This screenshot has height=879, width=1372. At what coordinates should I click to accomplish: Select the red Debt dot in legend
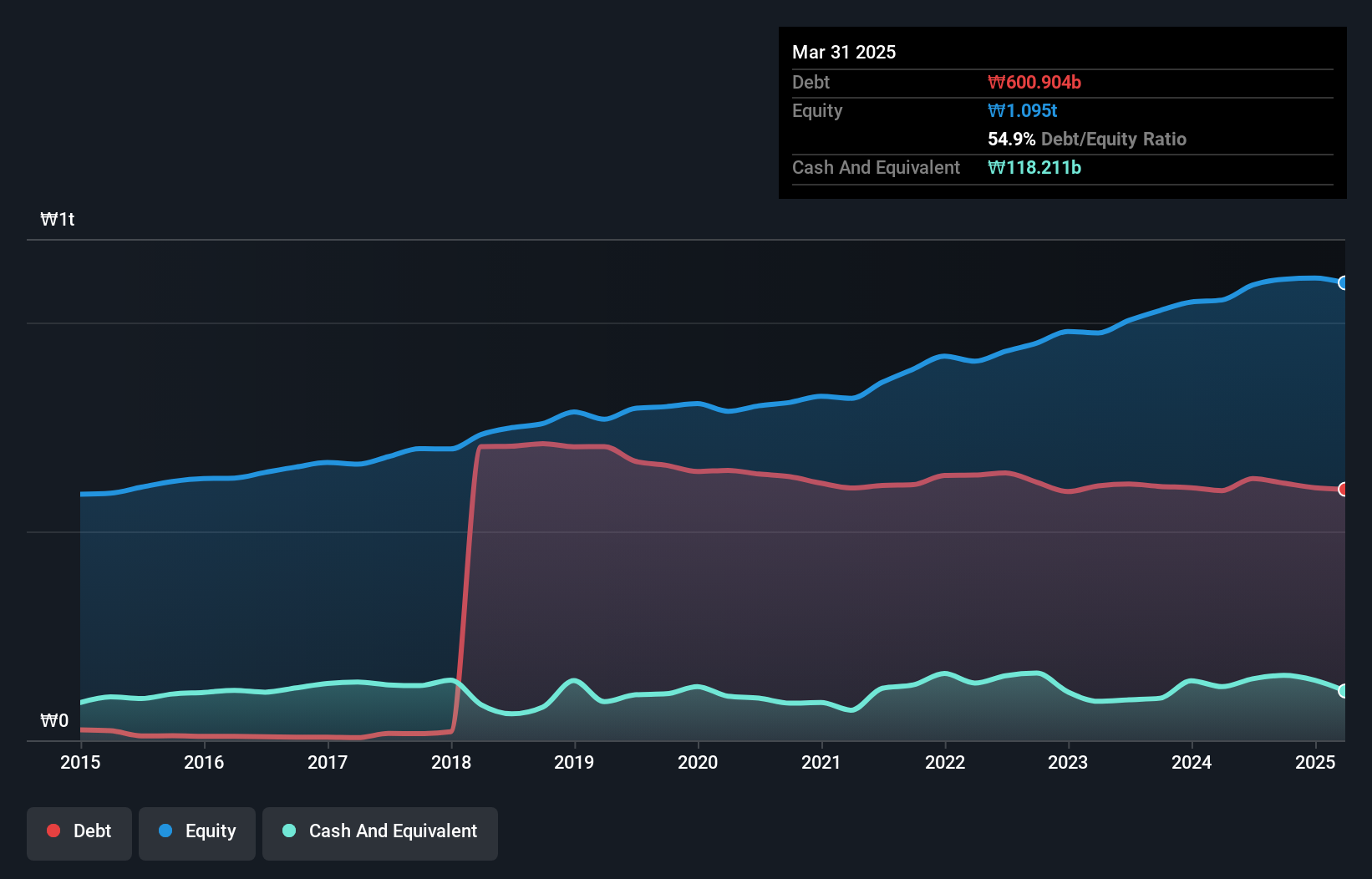click(x=53, y=831)
